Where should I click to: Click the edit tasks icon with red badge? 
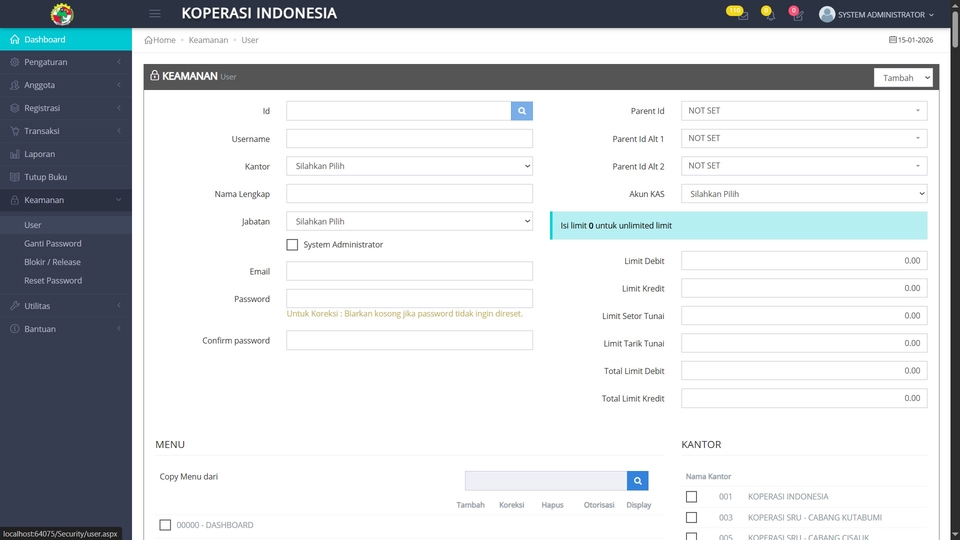796,15
